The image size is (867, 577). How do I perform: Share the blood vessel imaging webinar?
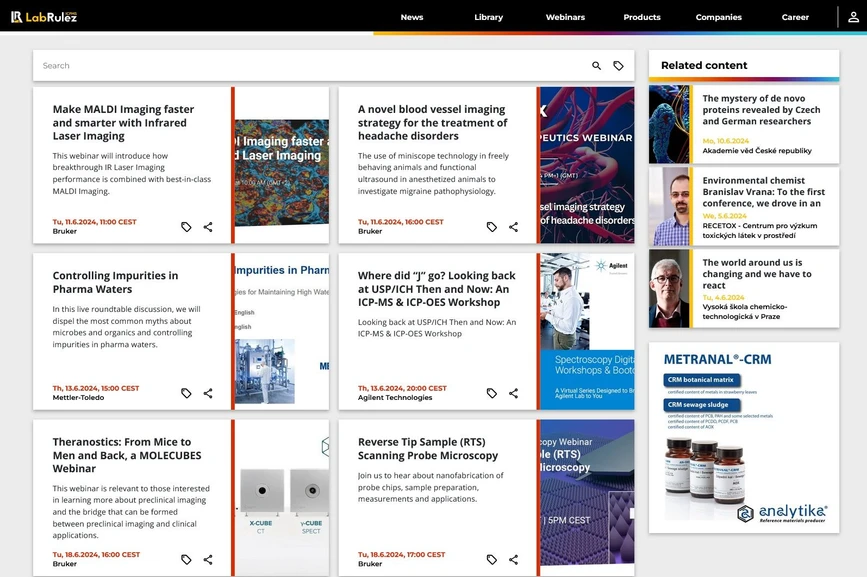513,227
